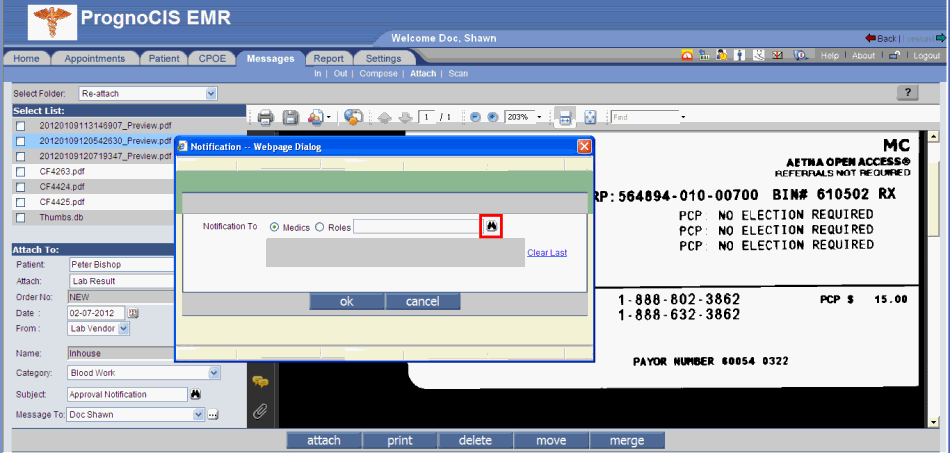This screenshot has width=950, height=453.
Task: Open the share icon dropdown arrow
Action: pyautogui.click(x=329, y=117)
